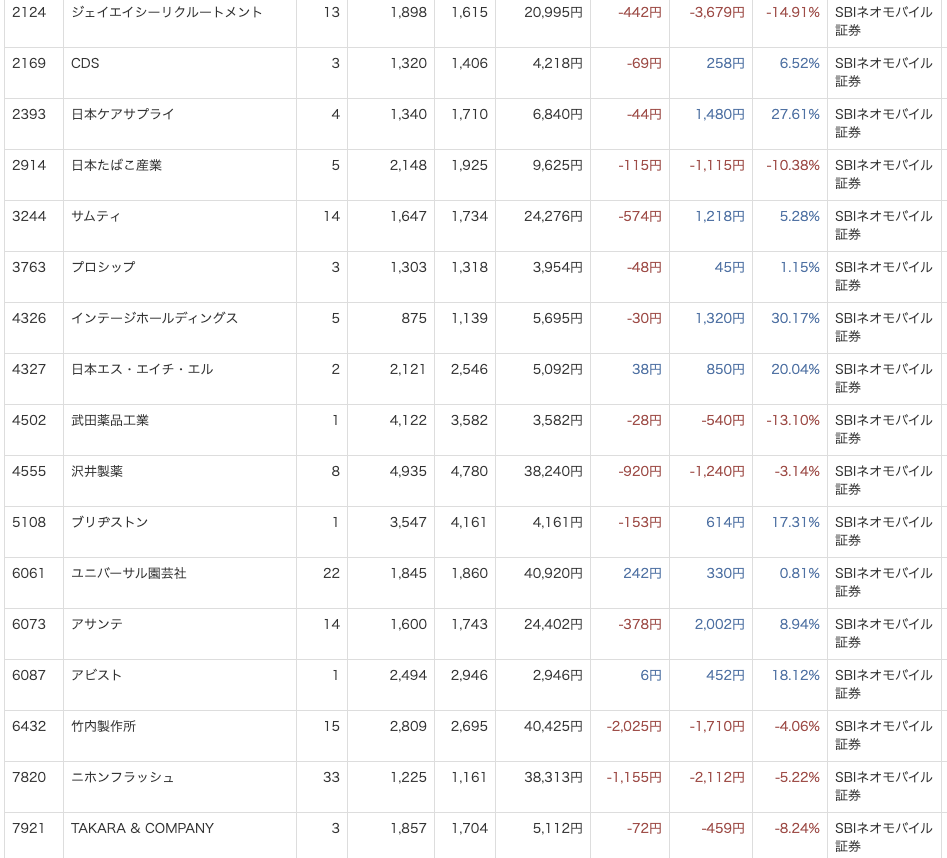
Task: Click 日本ケアサプライ company name
Action: click(123, 114)
